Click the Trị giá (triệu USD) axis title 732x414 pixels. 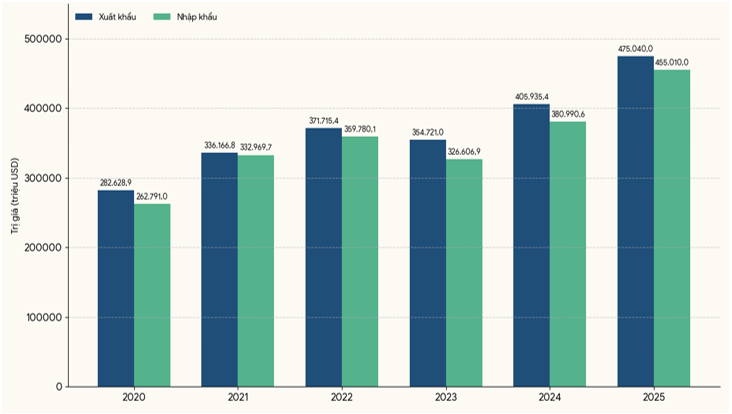[15, 196]
